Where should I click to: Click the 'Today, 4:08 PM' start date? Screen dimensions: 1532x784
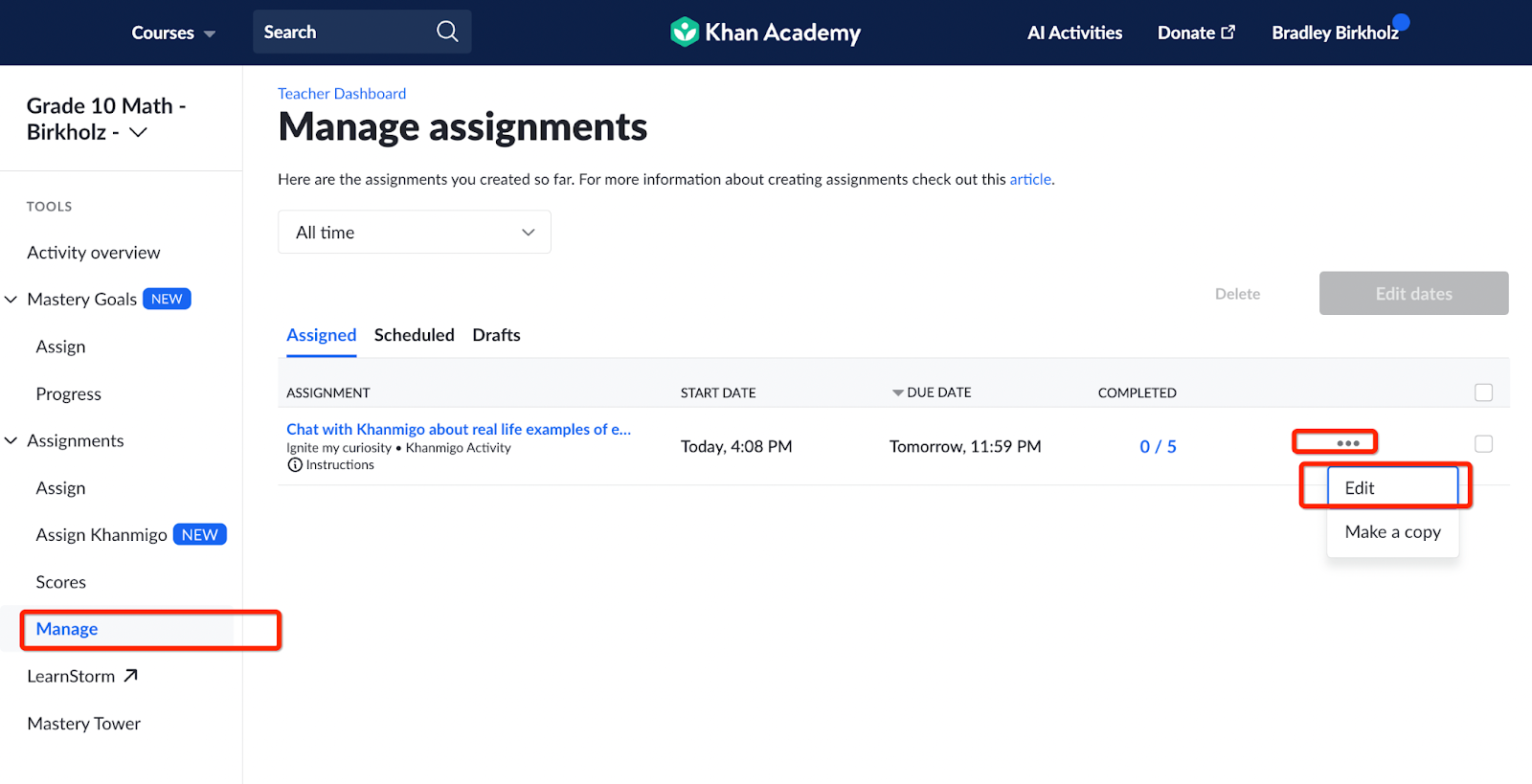coord(736,447)
